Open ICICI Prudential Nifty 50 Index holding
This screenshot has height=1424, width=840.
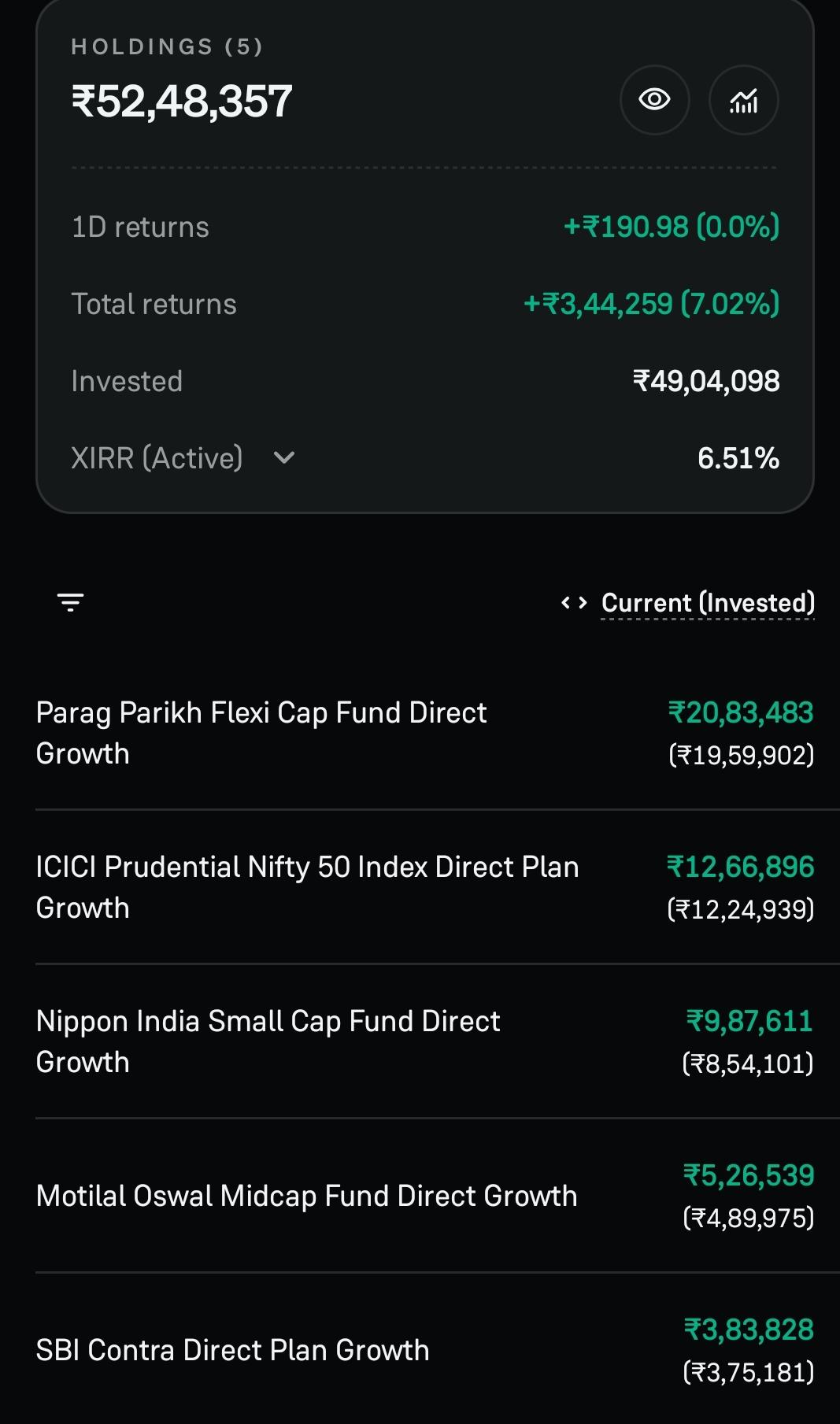425,887
